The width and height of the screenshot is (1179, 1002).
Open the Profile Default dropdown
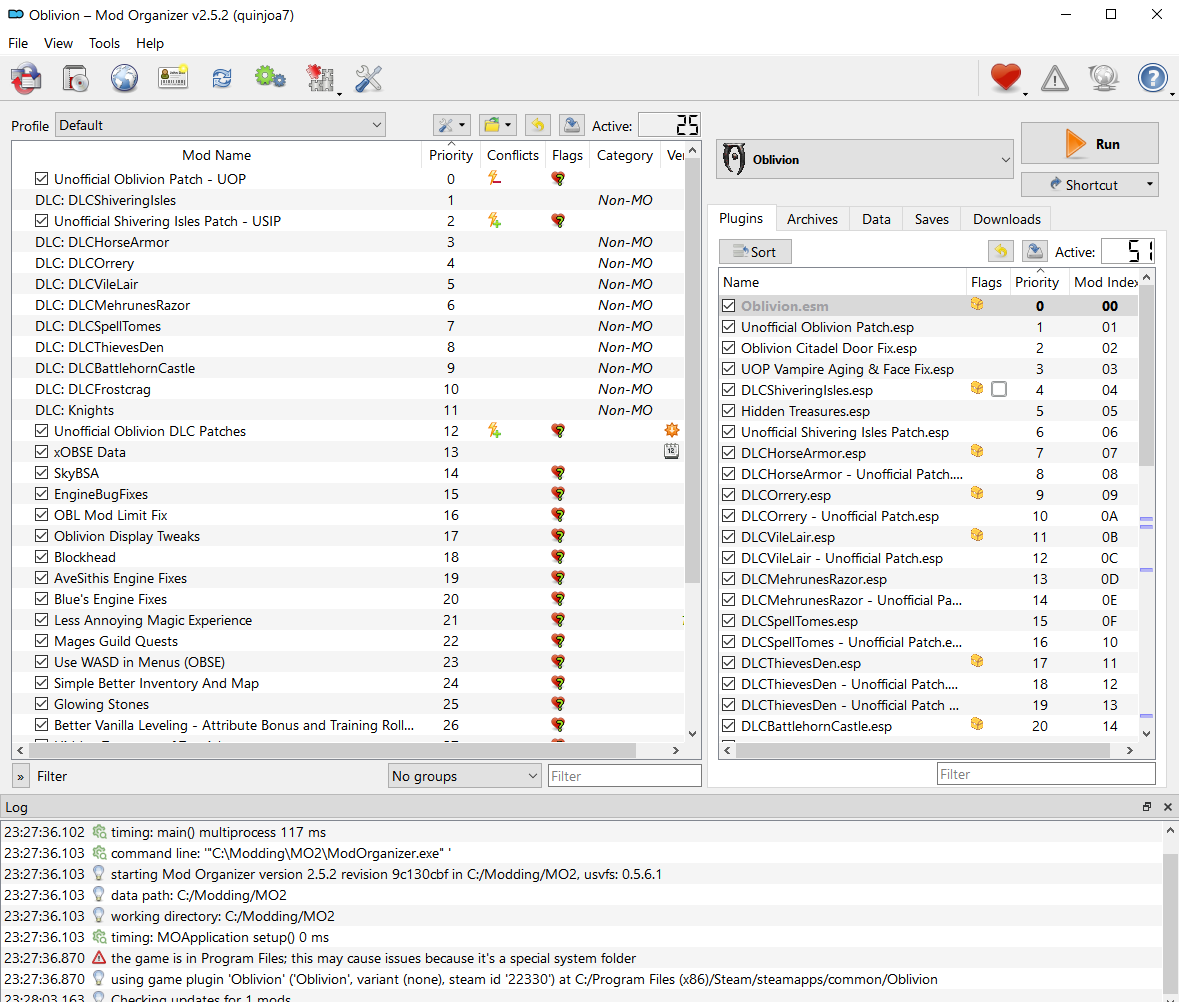[x=220, y=125]
